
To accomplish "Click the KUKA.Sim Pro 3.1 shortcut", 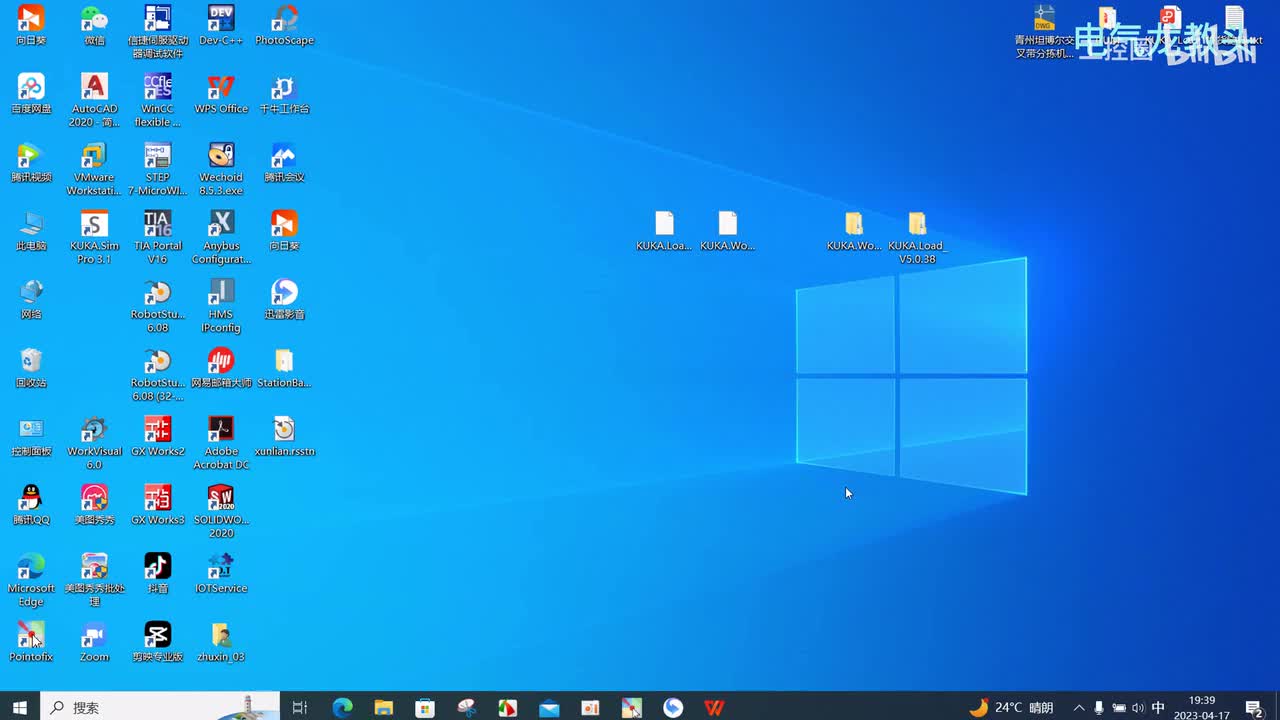I will 94,237.
